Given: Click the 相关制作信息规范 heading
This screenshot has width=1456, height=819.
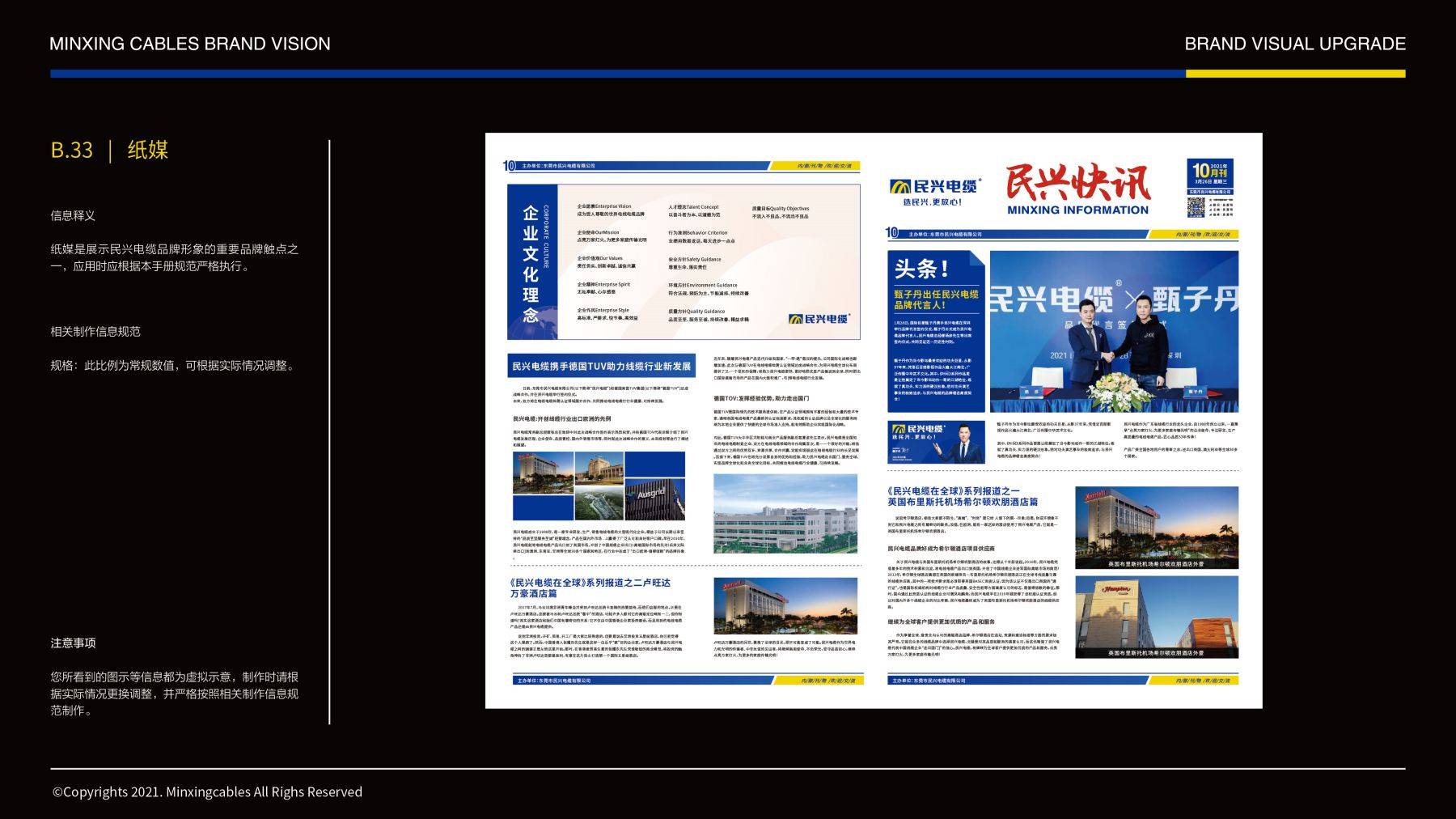Looking at the screenshot, I should (x=95, y=331).
